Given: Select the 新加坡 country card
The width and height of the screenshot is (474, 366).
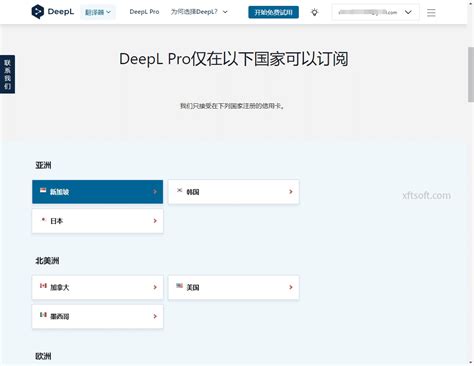Looking at the screenshot, I should pos(98,192).
